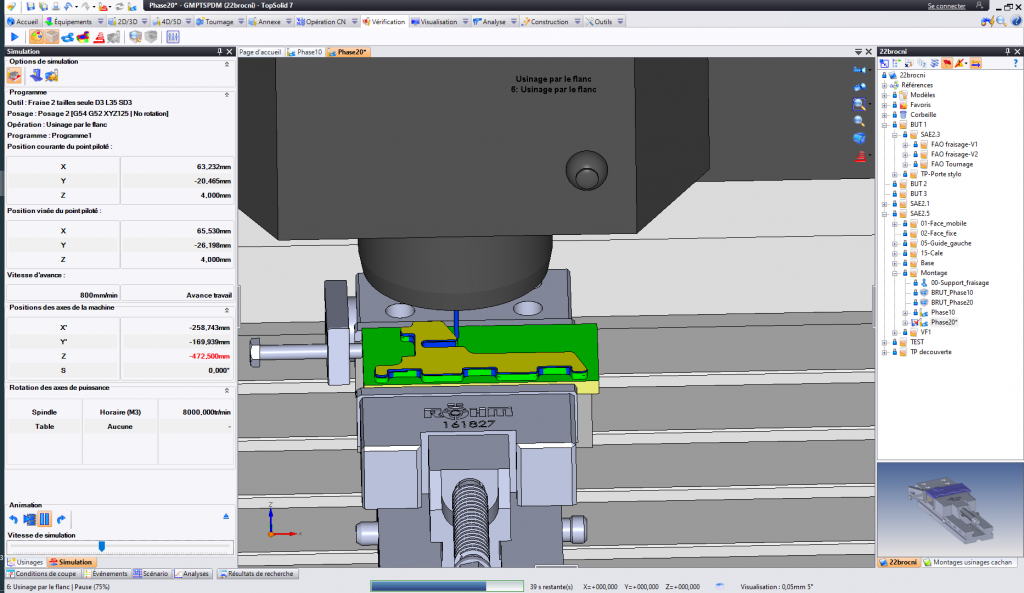
Task: Click the sliders settings icon in toolbar
Action: (173, 37)
